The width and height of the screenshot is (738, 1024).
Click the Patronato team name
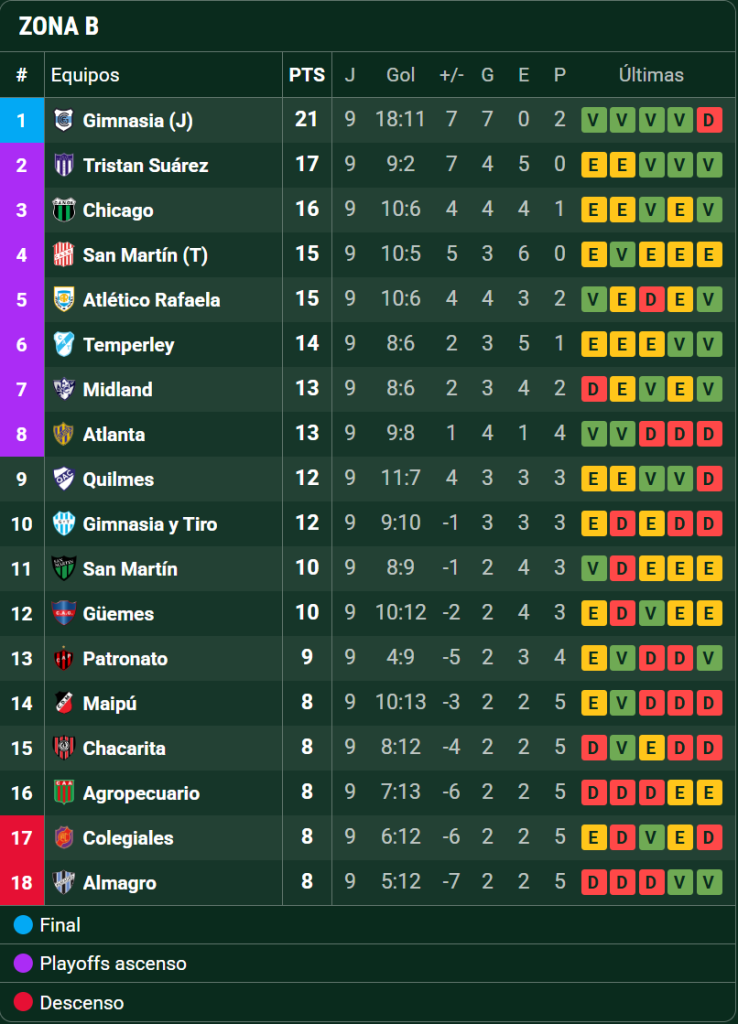[125, 658]
